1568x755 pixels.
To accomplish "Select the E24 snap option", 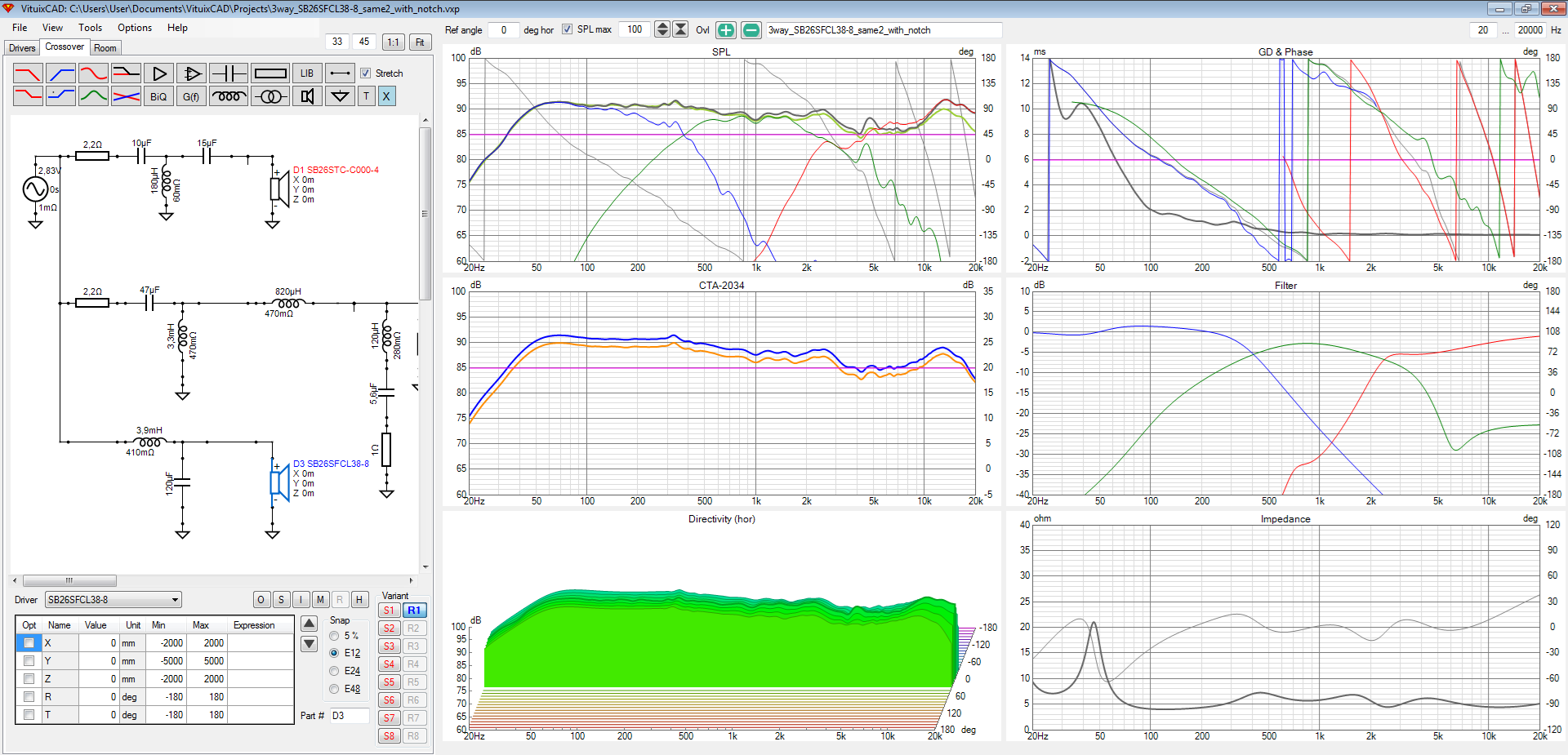I will tap(334, 671).
